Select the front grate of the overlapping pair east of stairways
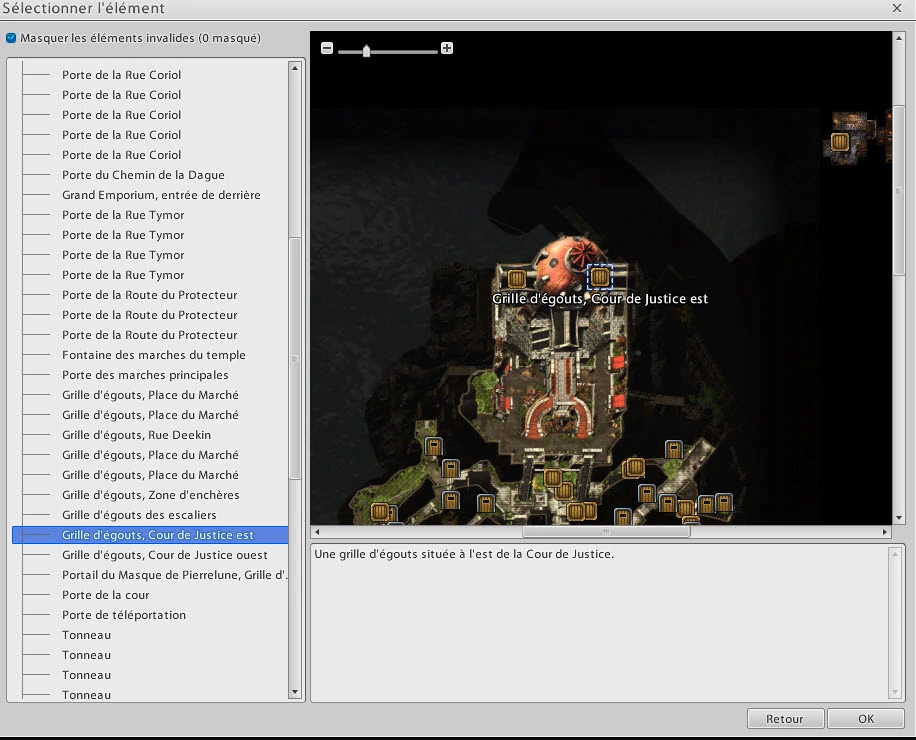 [635, 467]
